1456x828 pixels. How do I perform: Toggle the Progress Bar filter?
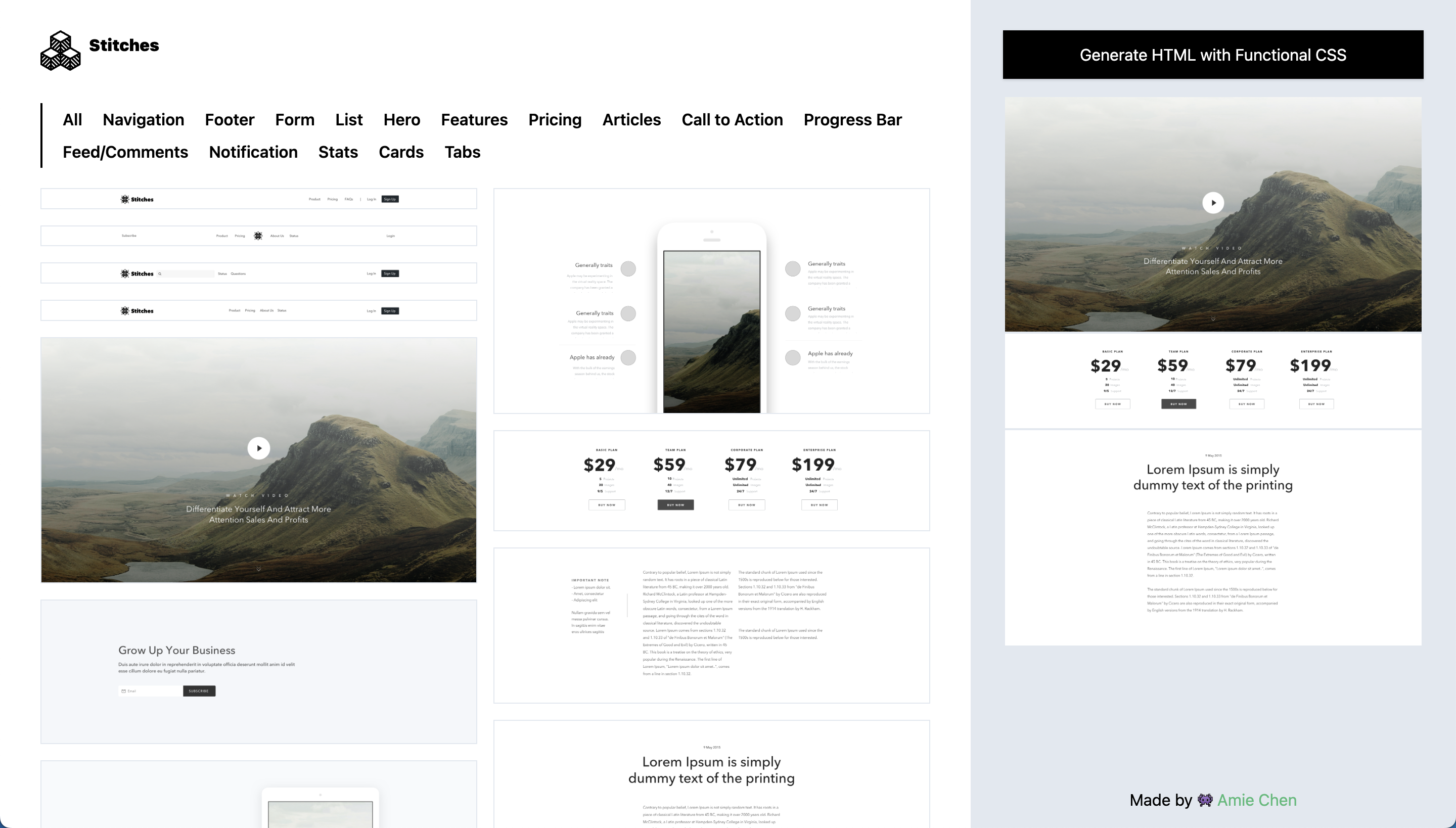tap(852, 119)
